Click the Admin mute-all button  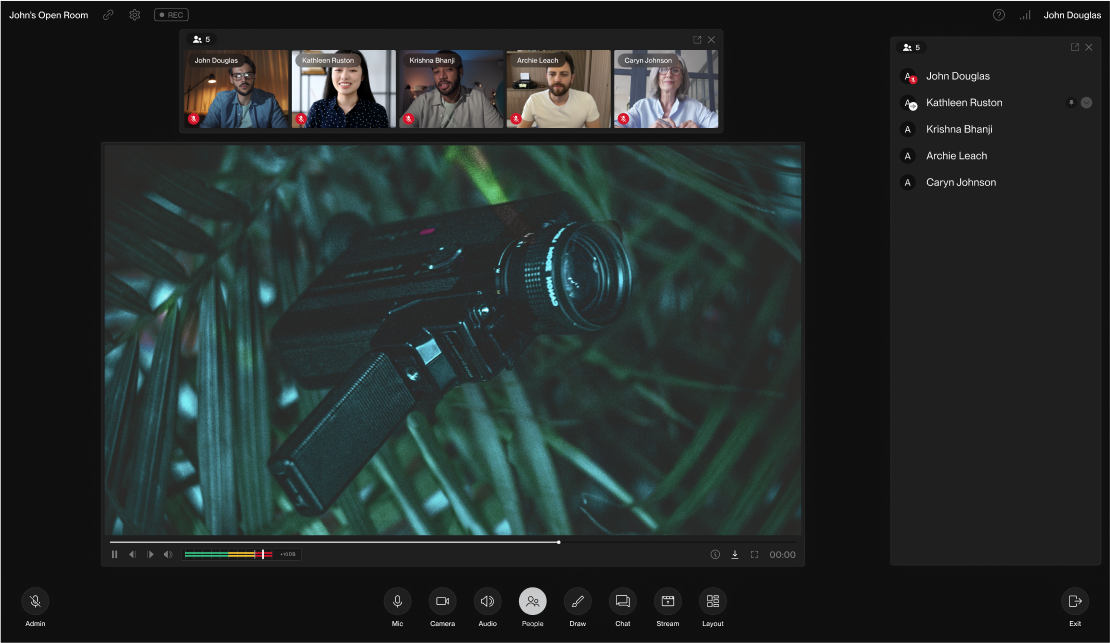[x=35, y=601]
